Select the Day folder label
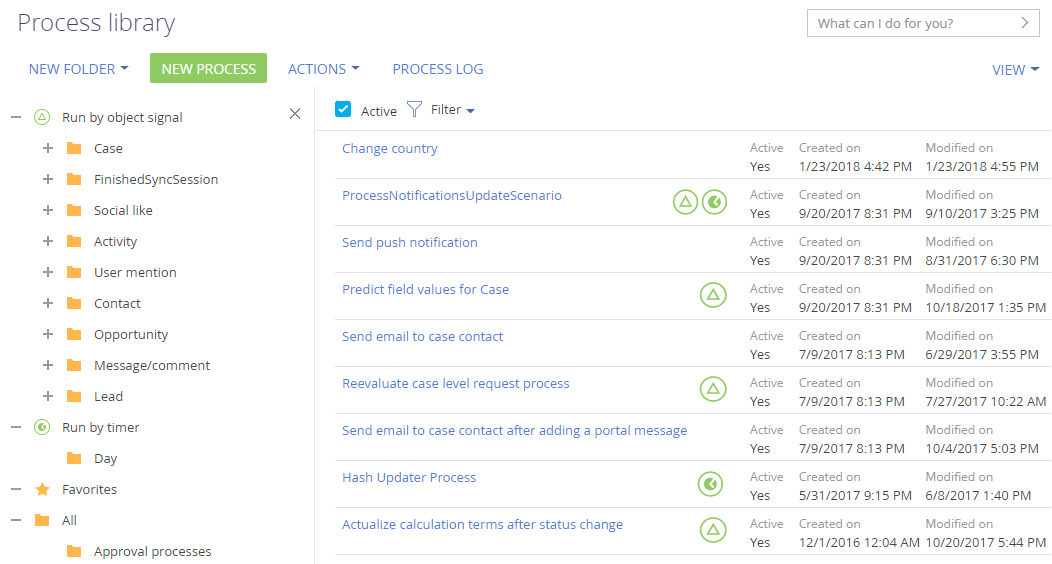 click(105, 459)
